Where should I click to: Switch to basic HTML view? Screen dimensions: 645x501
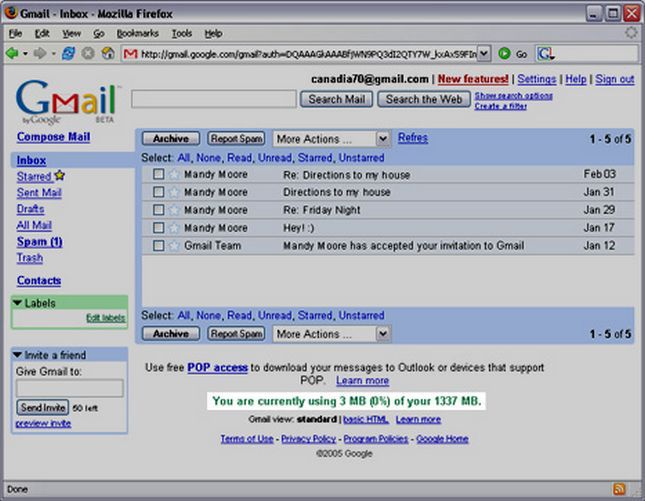(x=366, y=420)
